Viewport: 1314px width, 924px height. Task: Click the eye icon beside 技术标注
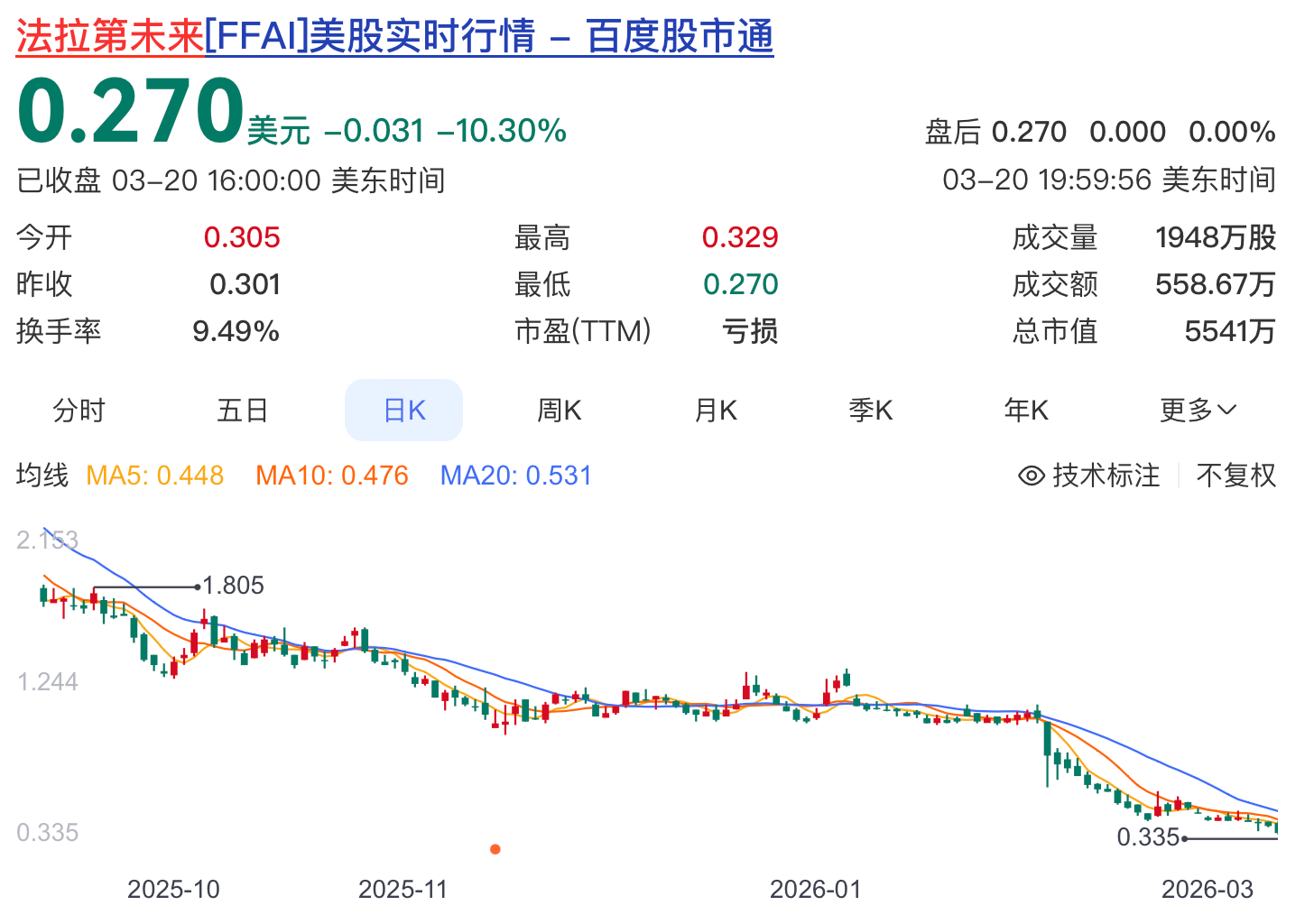click(x=1031, y=476)
